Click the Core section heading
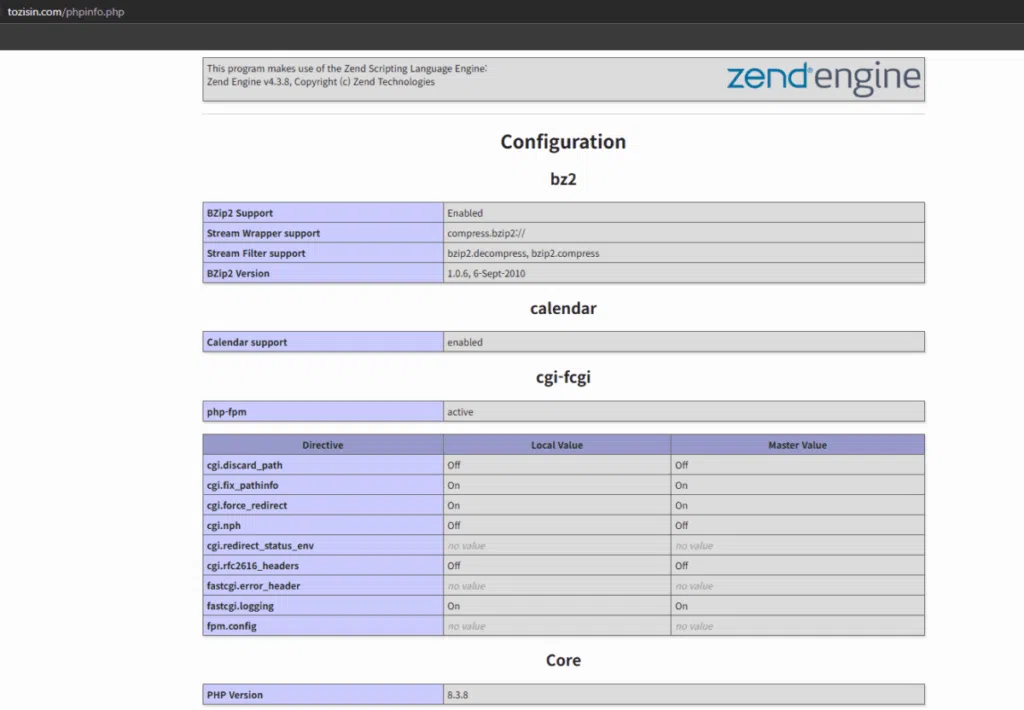The height and width of the screenshot is (710, 1024). [563, 660]
